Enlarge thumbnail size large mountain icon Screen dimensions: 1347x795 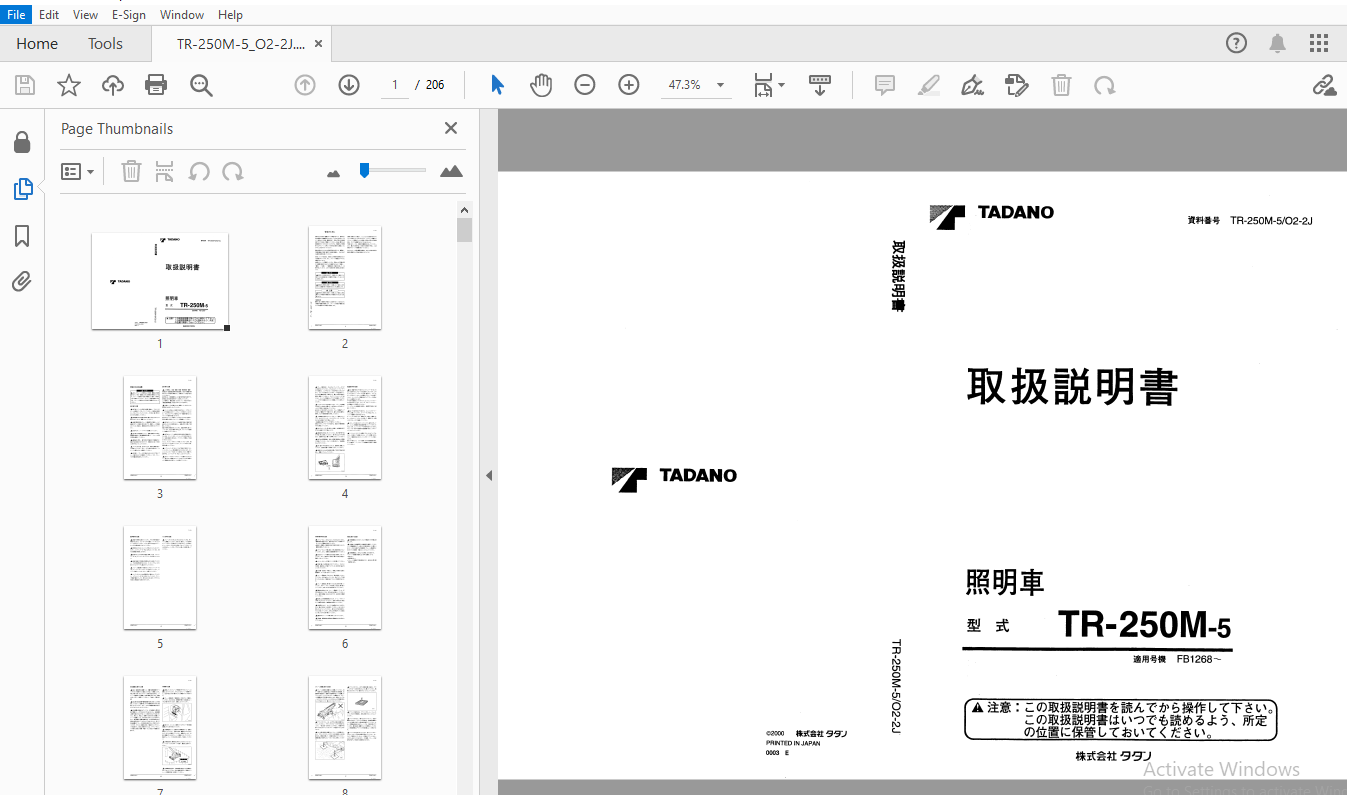pyautogui.click(x=451, y=171)
